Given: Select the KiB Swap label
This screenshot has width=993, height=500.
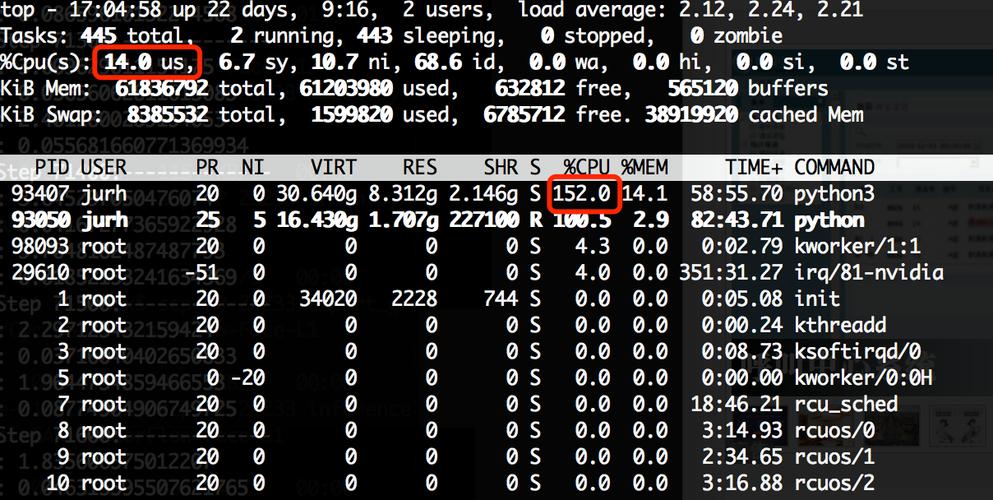Looking at the screenshot, I should (51, 115).
